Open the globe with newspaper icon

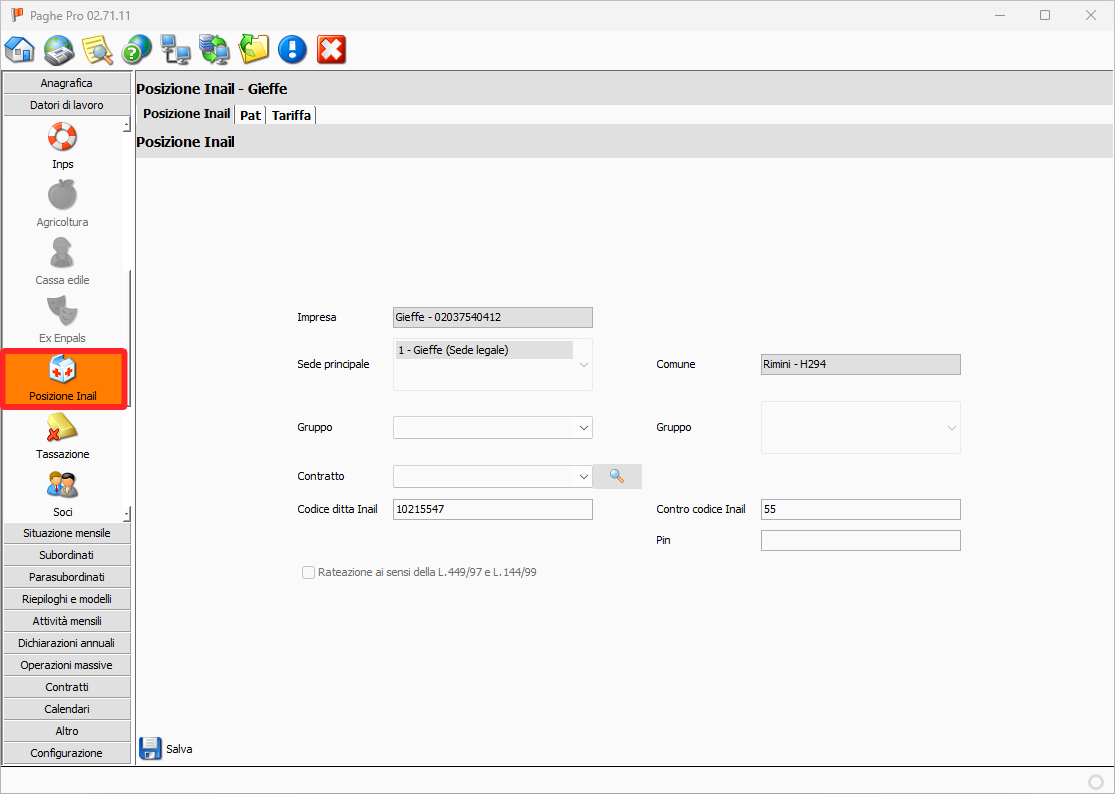pyautogui.click(x=59, y=49)
